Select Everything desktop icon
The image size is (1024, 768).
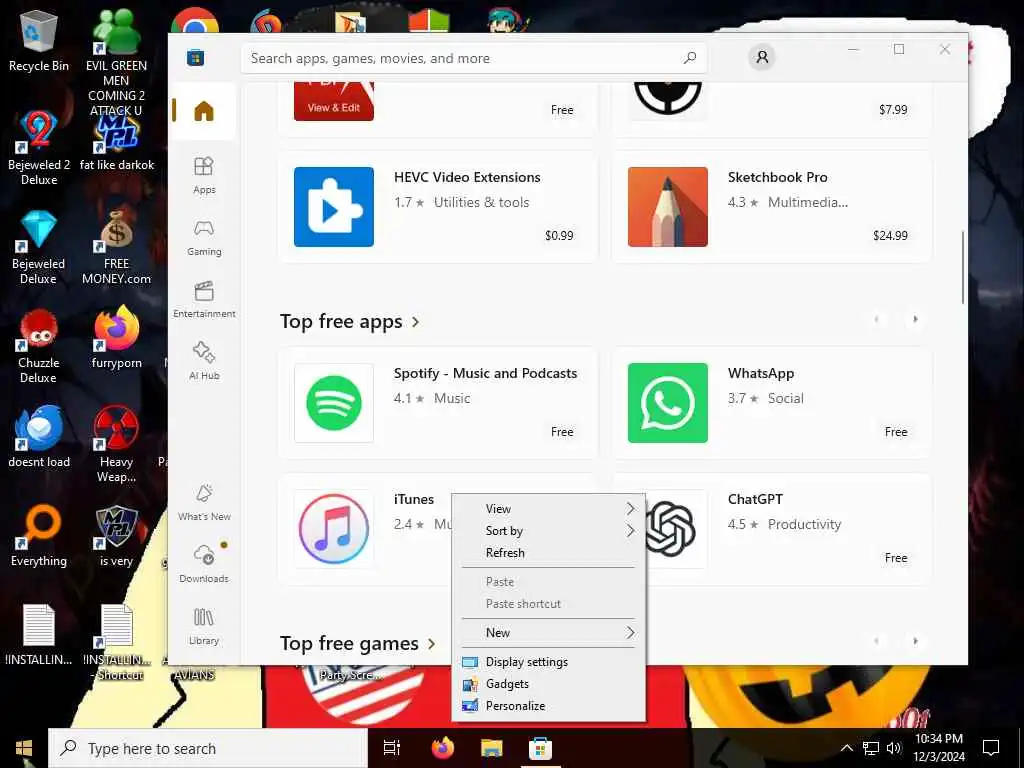click(x=39, y=536)
